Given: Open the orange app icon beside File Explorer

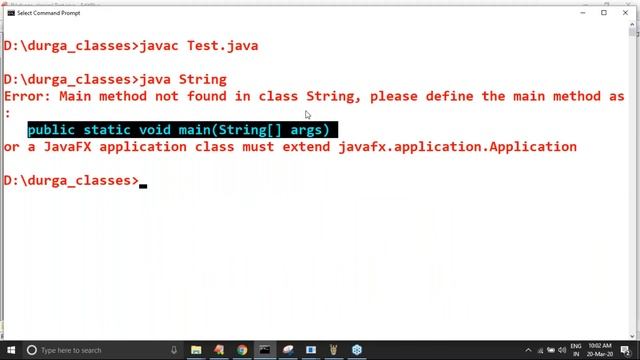Looking at the screenshot, I should click(x=219, y=350).
